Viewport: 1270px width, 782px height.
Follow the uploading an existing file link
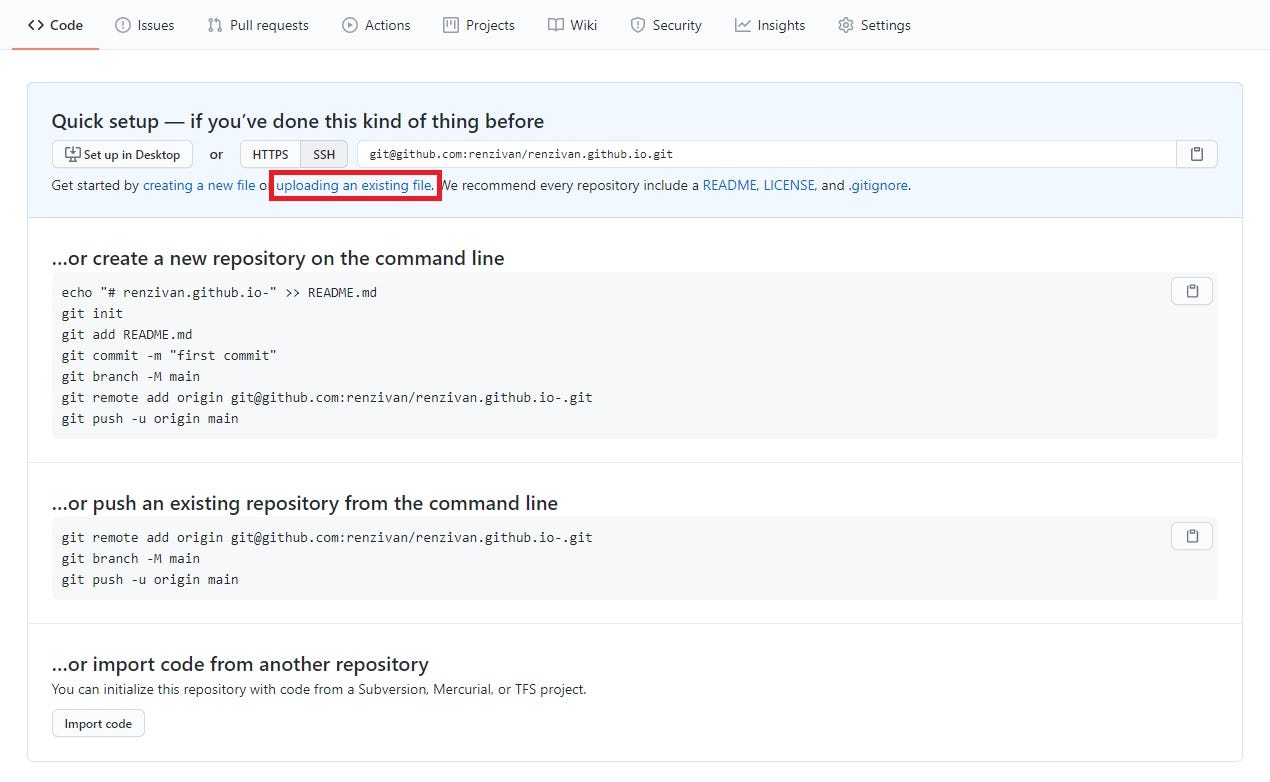point(354,185)
